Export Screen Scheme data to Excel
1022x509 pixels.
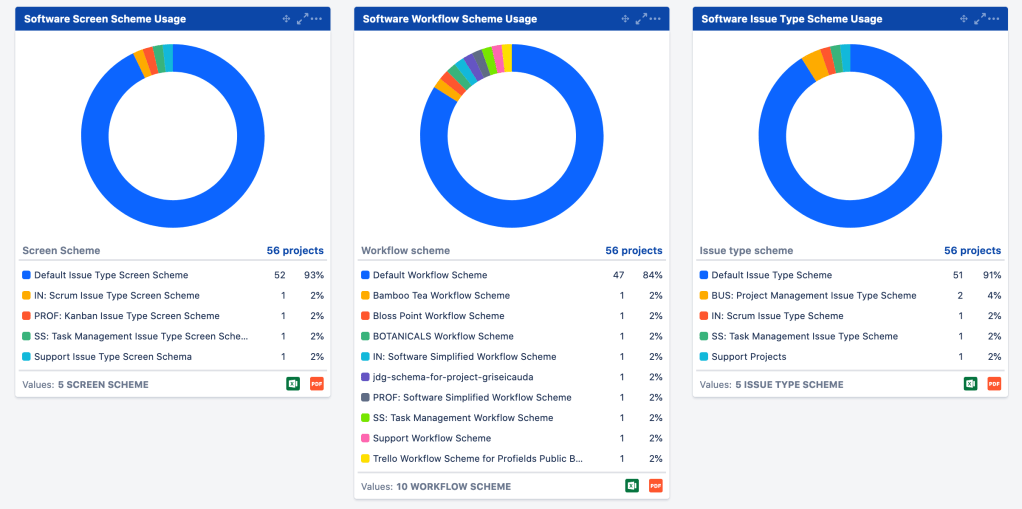(293, 384)
